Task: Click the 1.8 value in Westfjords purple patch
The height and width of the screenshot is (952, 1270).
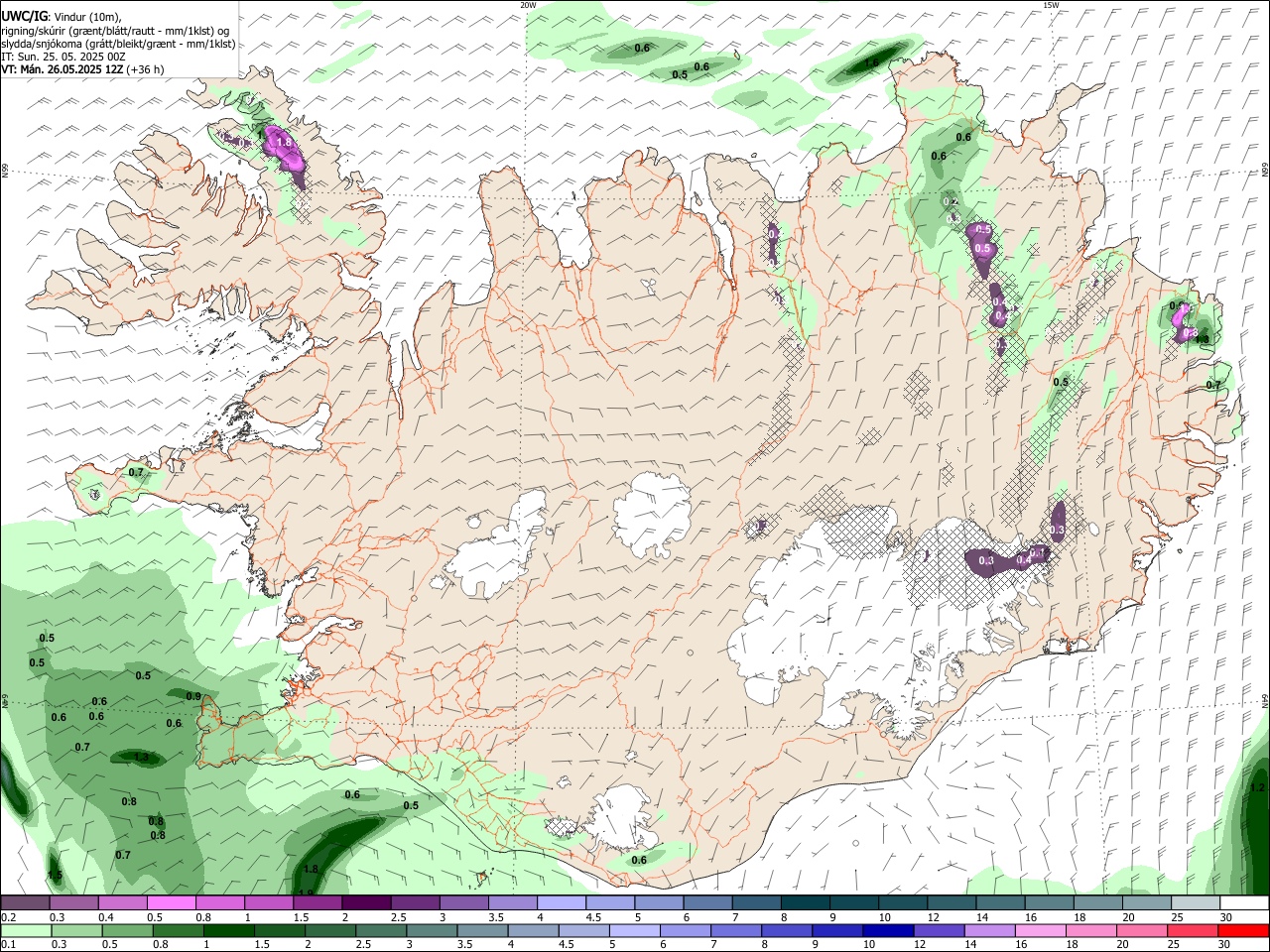Action: [284, 143]
